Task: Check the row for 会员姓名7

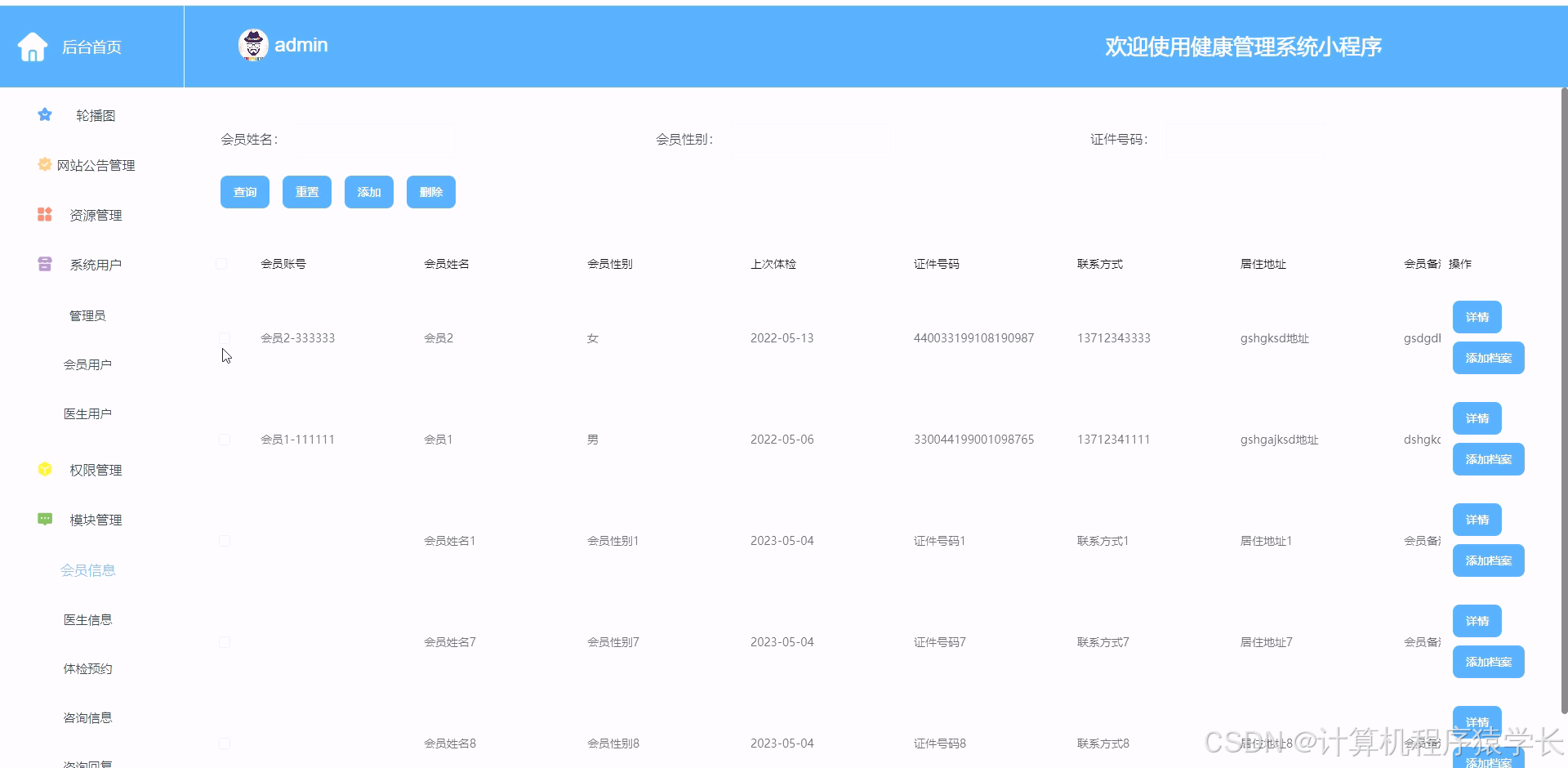Action: tap(225, 642)
